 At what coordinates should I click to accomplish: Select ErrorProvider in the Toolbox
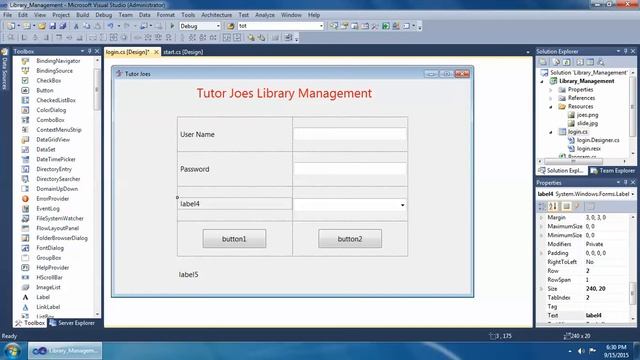pos(53,198)
